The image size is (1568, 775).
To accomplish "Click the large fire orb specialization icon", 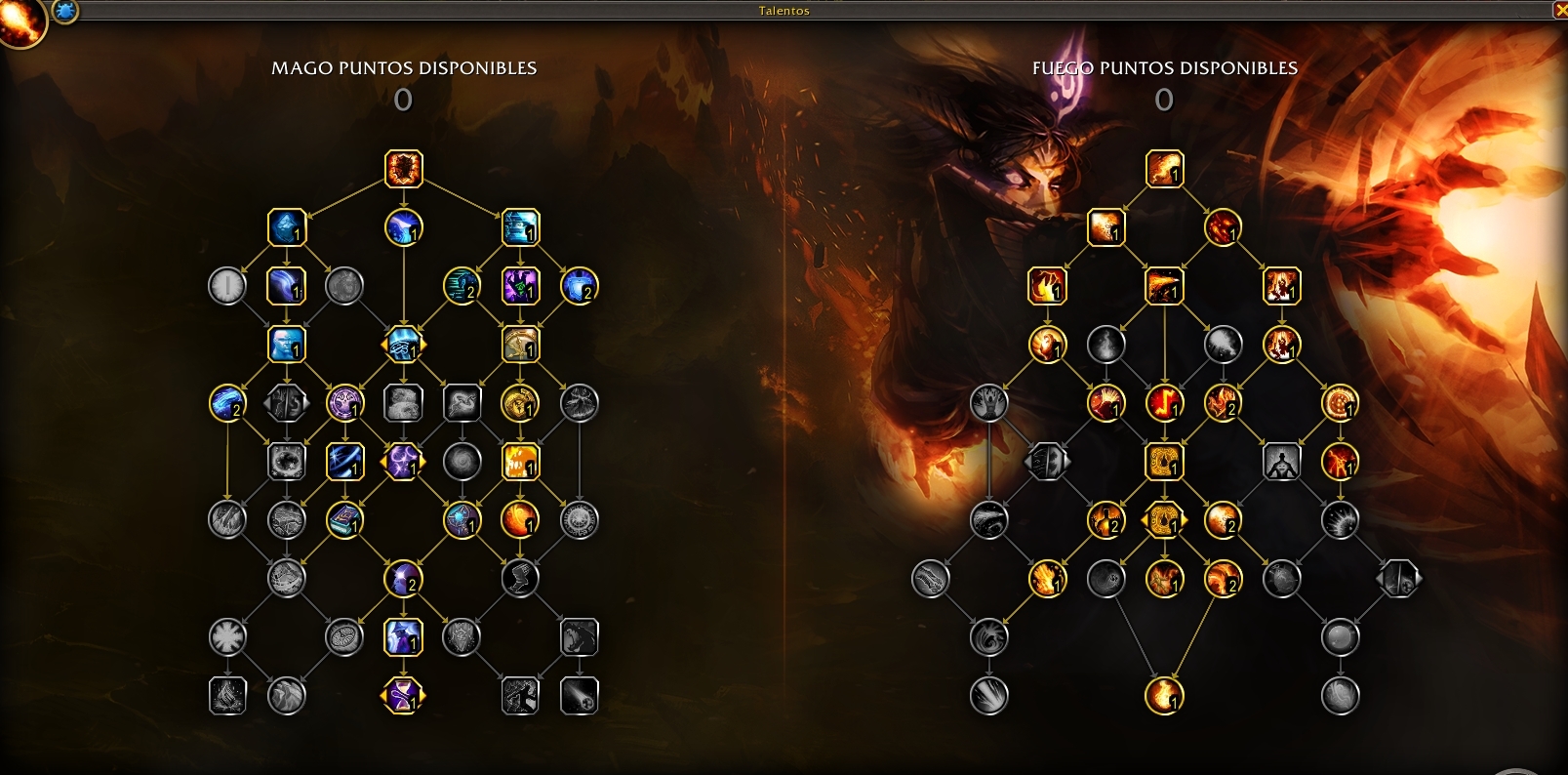I will [x=21, y=21].
